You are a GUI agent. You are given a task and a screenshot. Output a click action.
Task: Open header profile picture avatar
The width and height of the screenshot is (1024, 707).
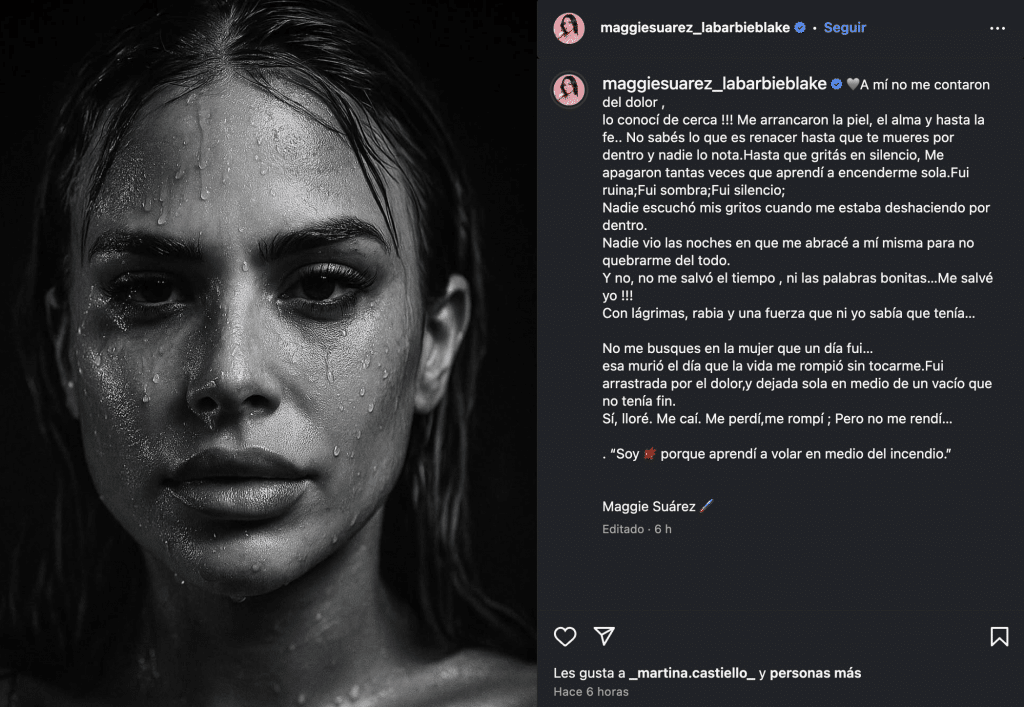click(569, 28)
